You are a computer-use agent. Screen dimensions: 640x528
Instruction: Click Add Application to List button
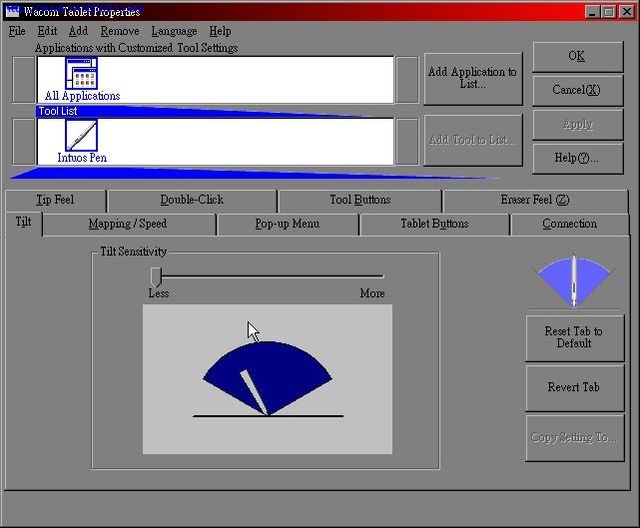pyautogui.click(x=473, y=78)
